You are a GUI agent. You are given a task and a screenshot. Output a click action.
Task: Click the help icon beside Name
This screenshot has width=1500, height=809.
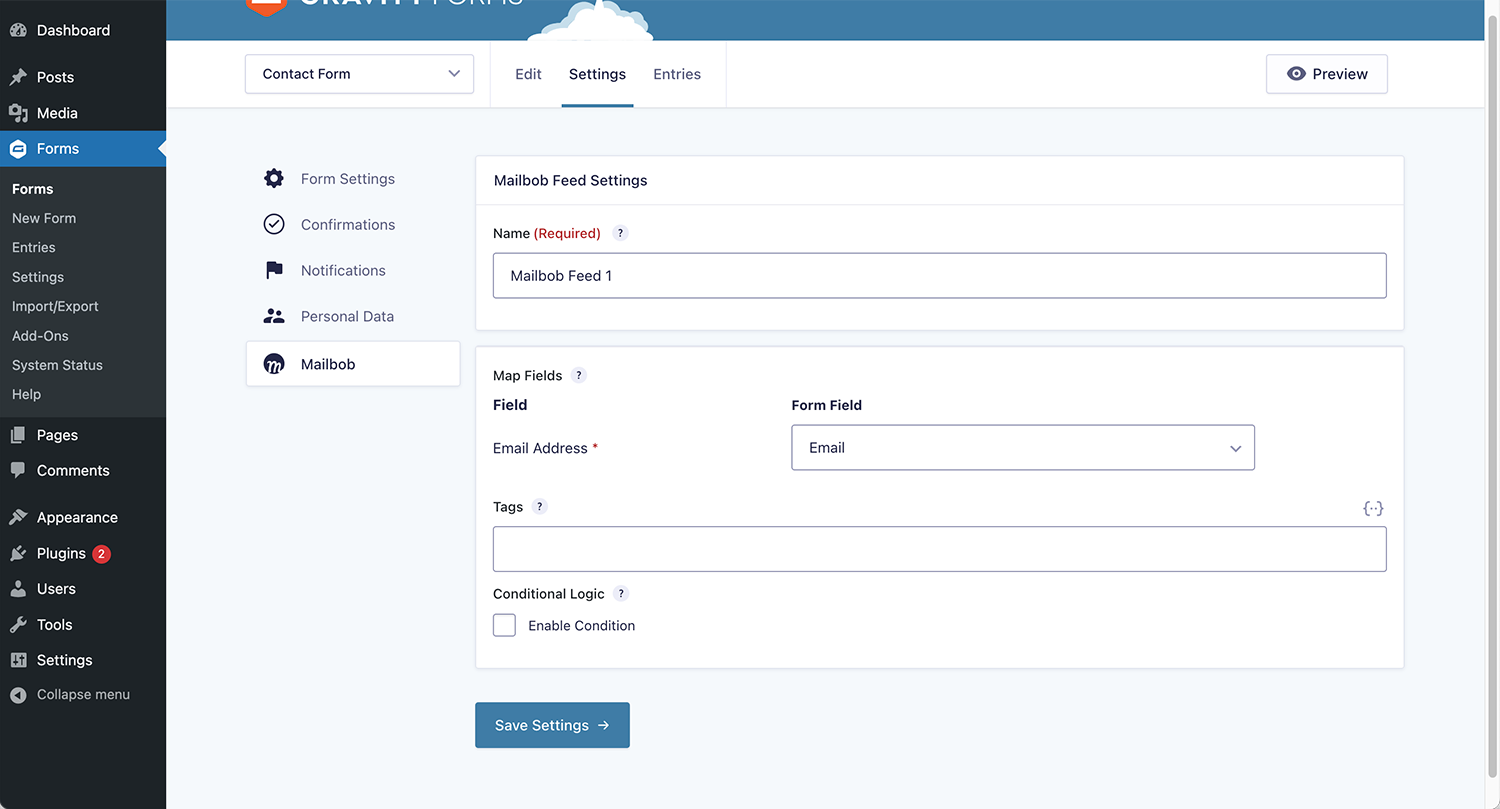(620, 233)
